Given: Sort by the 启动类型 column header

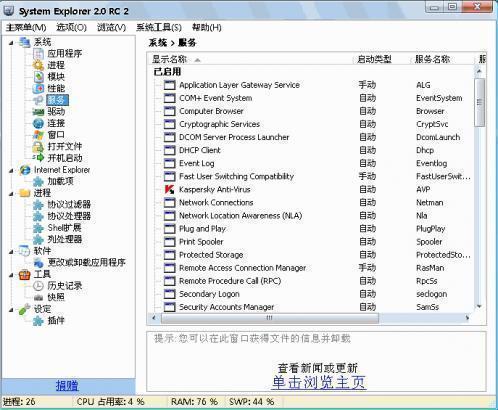Looking at the screenshot, I should [374, 59].
